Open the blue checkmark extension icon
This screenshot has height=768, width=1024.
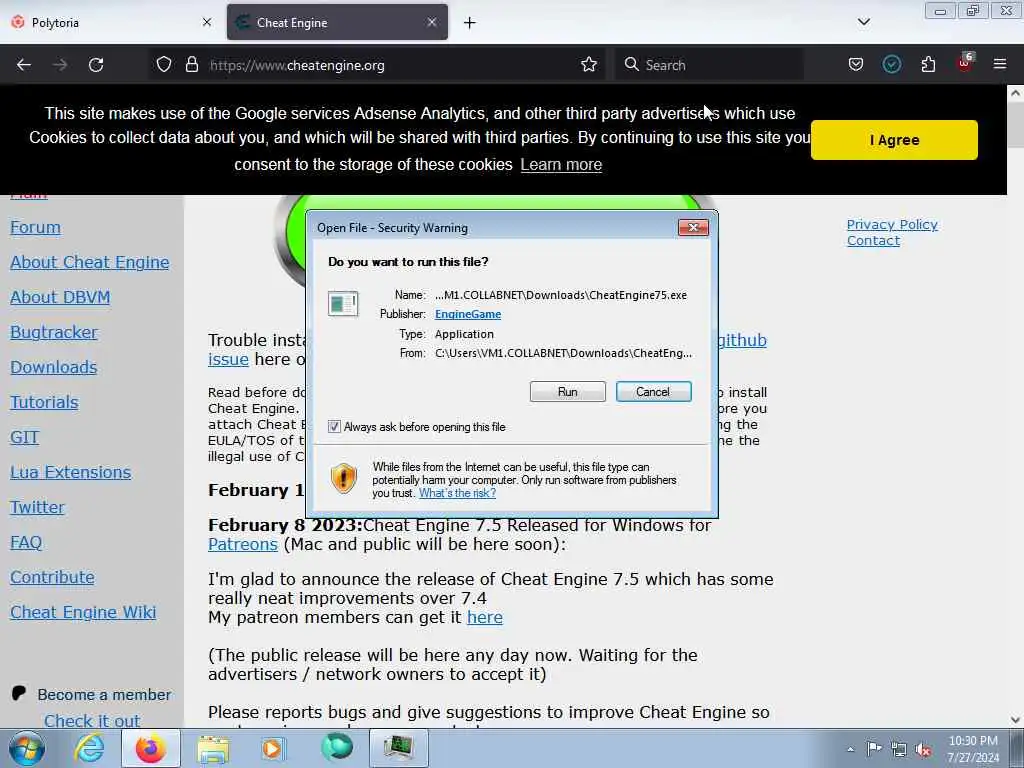click(891, 65)
